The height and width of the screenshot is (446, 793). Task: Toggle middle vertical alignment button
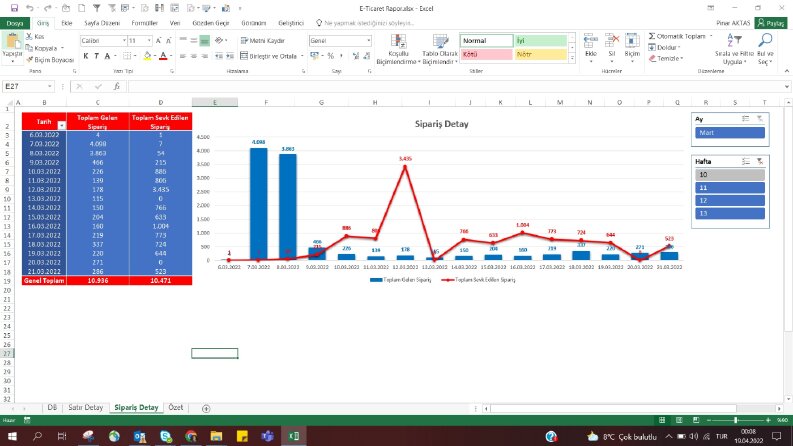click(x=194, y=40)
